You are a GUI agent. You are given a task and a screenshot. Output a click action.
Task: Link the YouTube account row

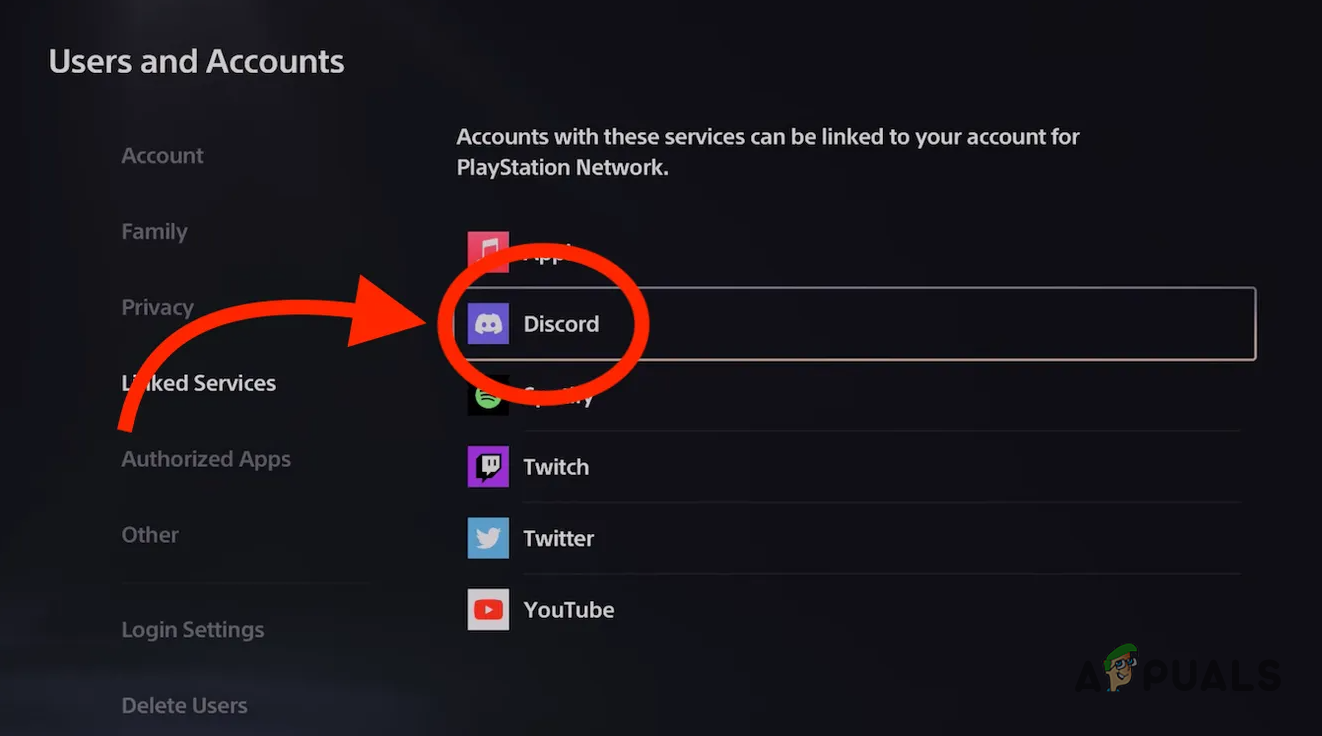coord(850,609)
